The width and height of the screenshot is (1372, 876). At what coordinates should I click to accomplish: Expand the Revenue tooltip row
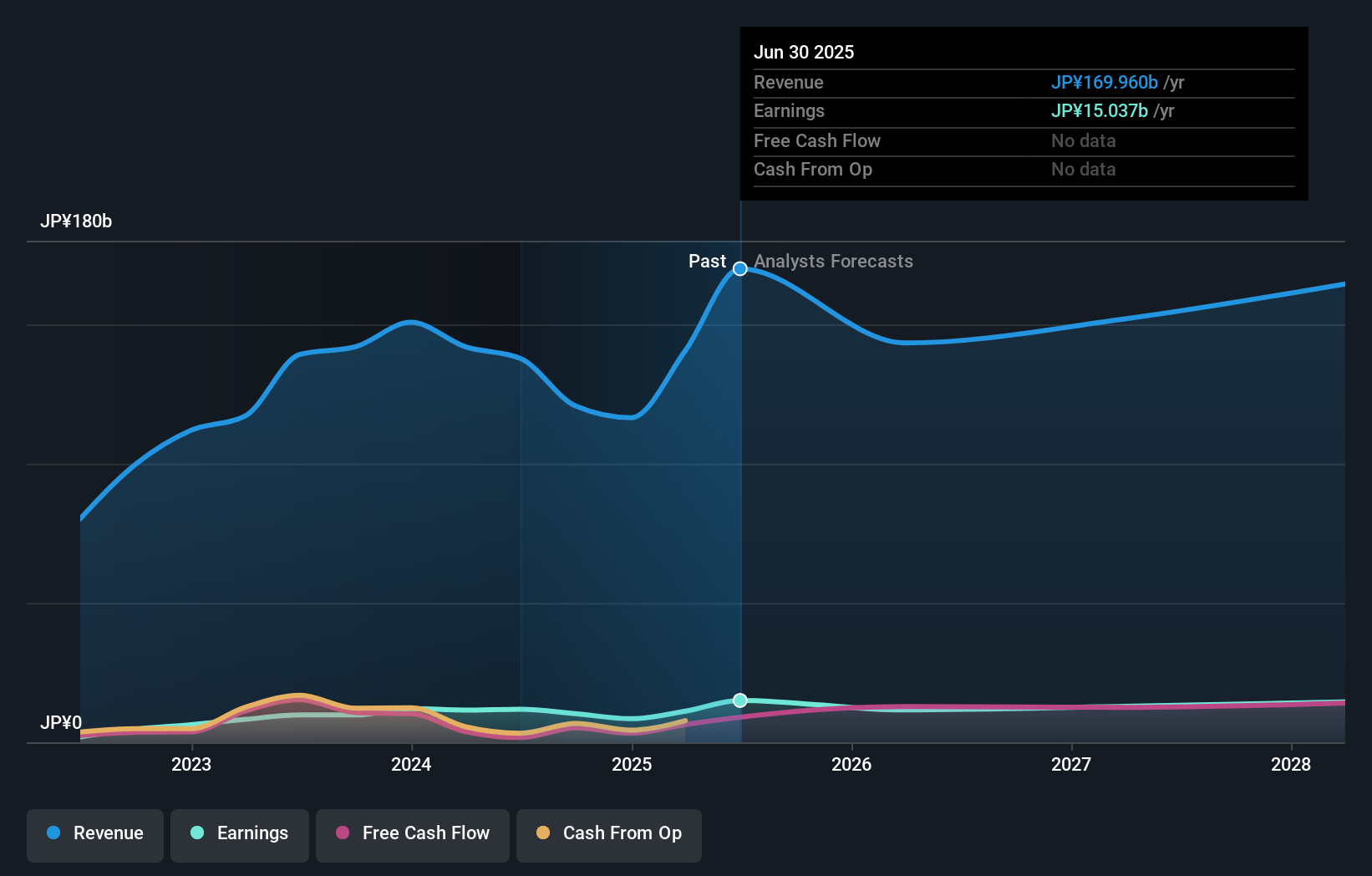coord(919,83)
